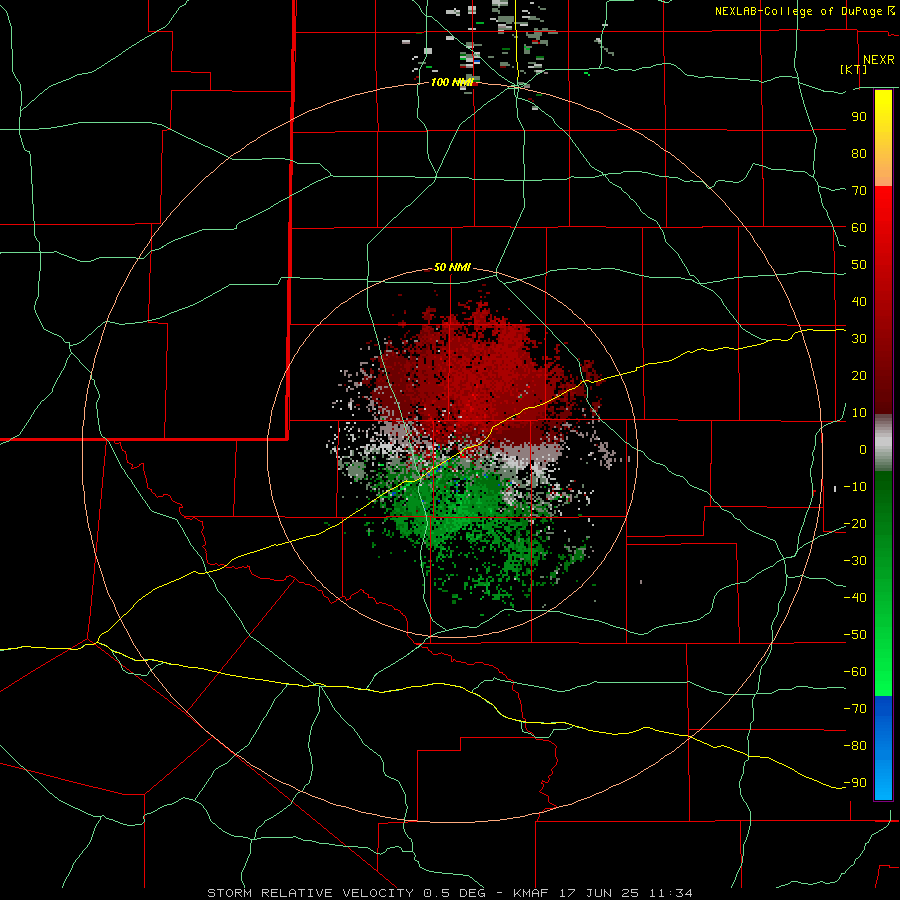
Task: Click the -80 value on velocity scale
Action: (x=855, y=746)
